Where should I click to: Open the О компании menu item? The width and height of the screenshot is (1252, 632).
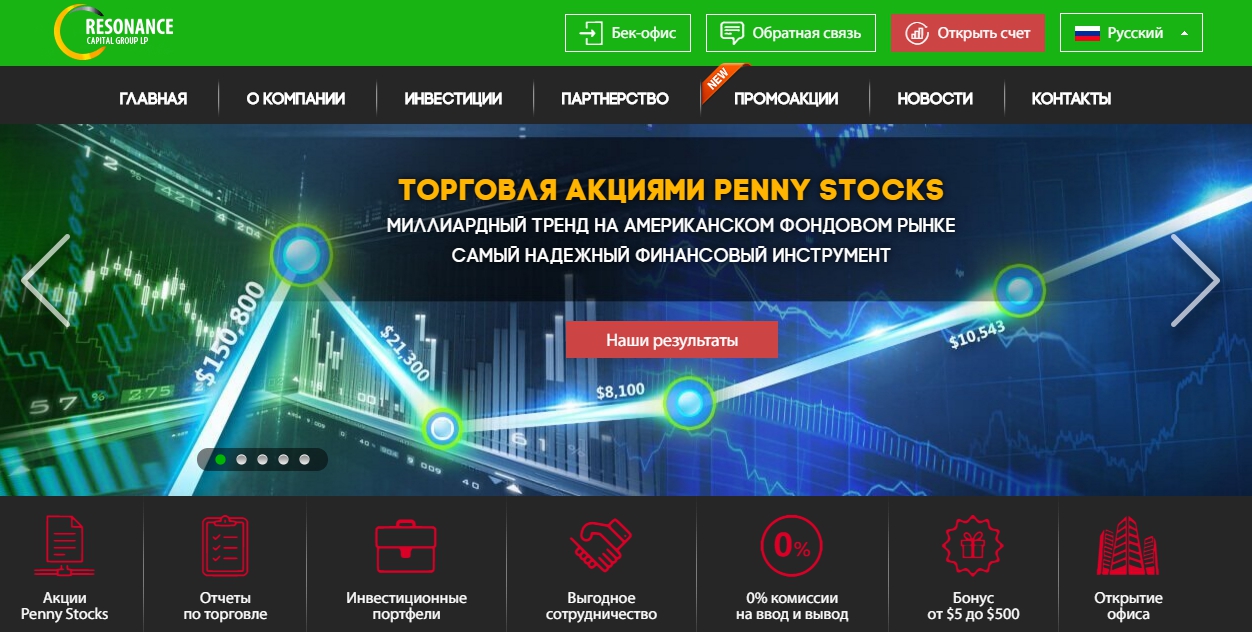[x=296, y=98]
